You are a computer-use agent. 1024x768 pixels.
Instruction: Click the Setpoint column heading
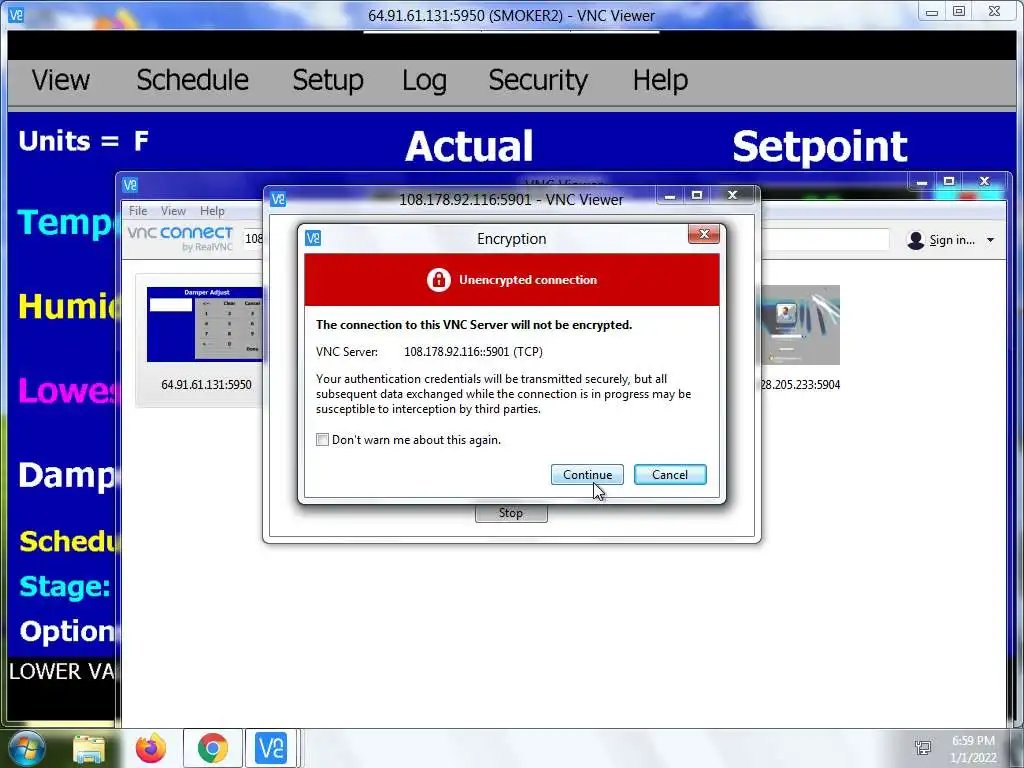point(820,146)
